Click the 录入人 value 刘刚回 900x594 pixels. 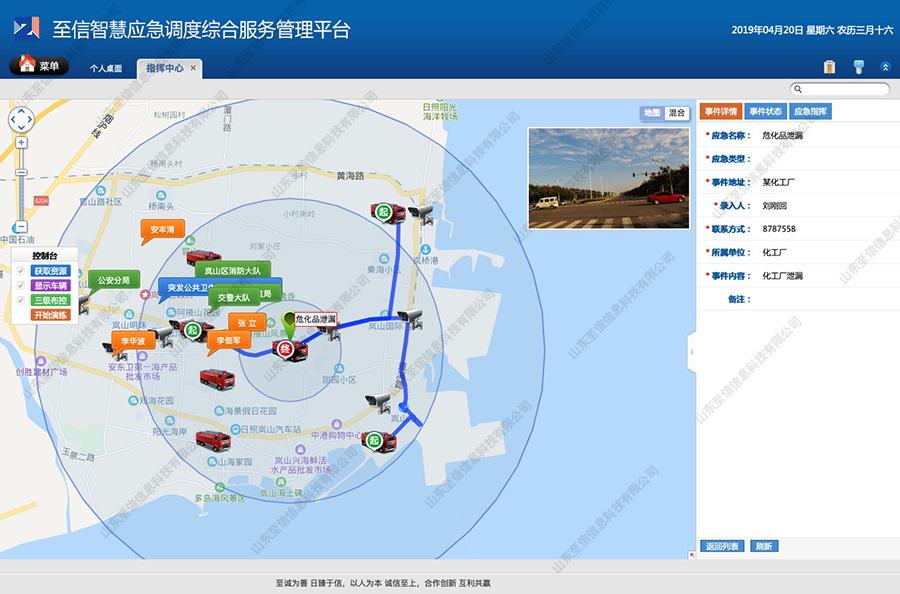774,205
